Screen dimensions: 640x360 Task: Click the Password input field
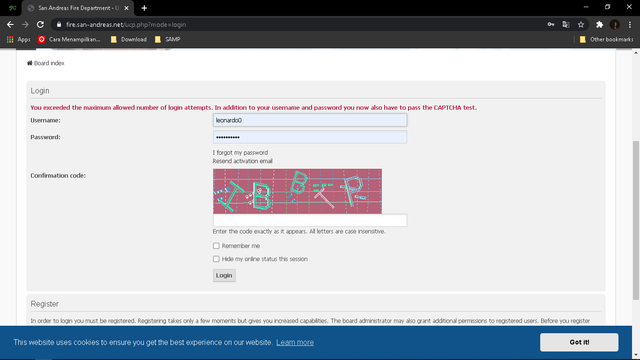pyautogui.click(x=310, y=137)
